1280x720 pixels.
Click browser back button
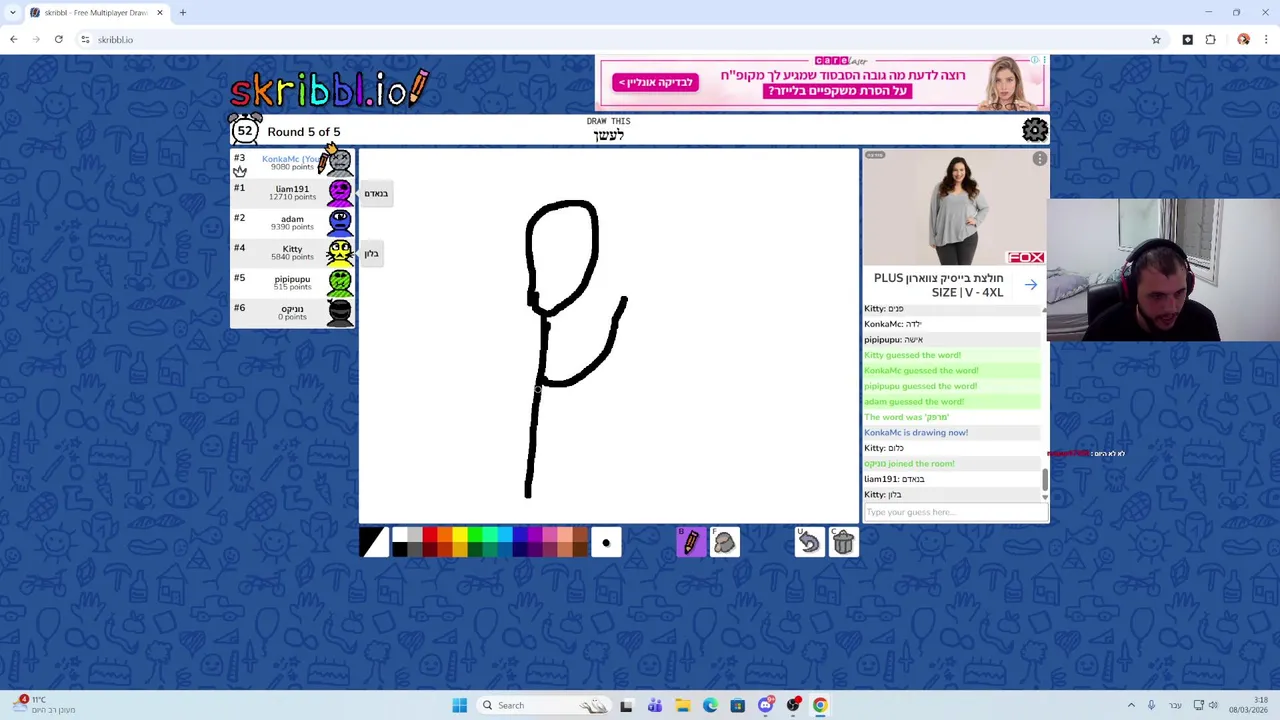[x=13, y=39]
